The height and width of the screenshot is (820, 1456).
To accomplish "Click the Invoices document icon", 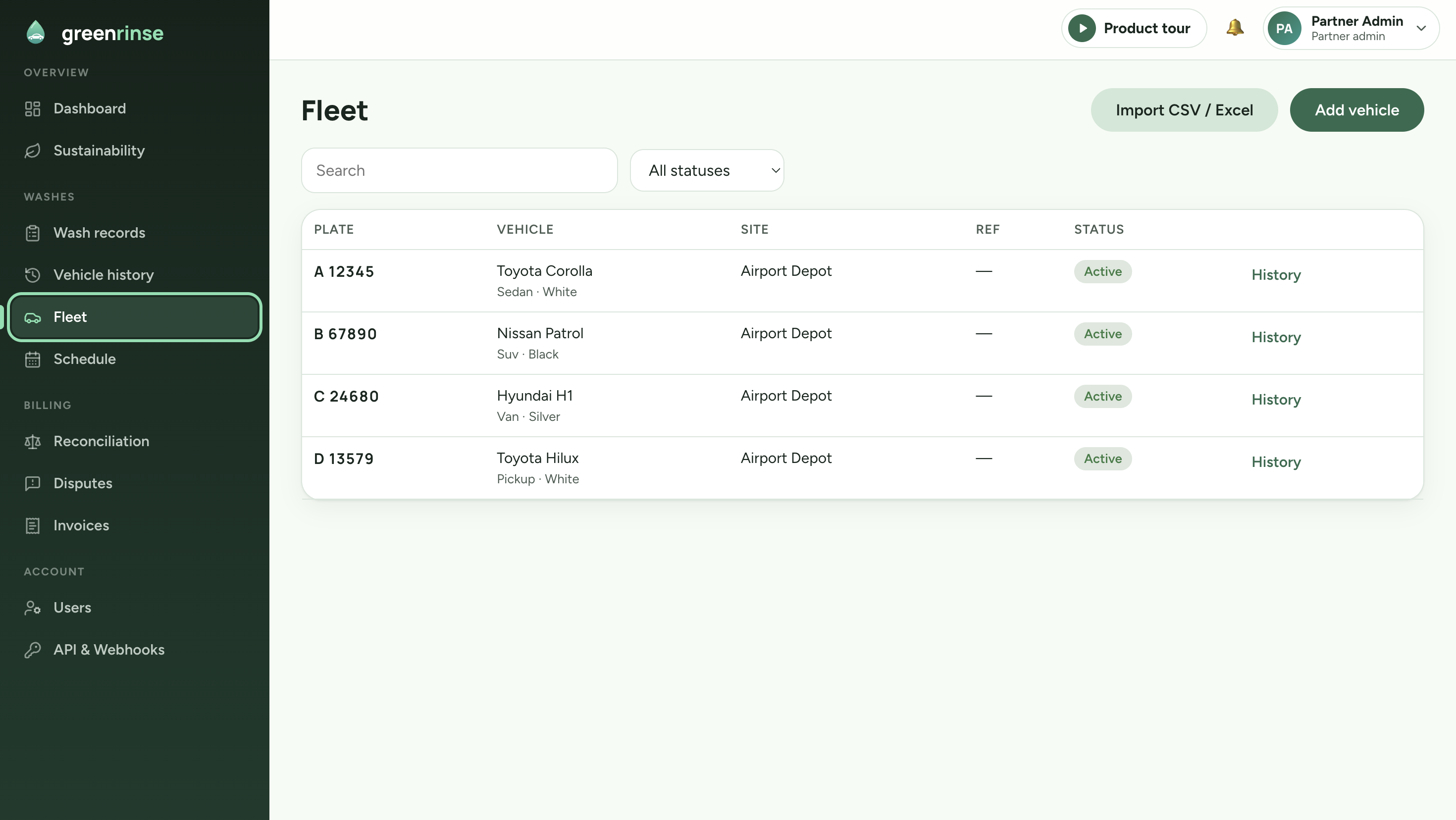I will click(33, 525).
